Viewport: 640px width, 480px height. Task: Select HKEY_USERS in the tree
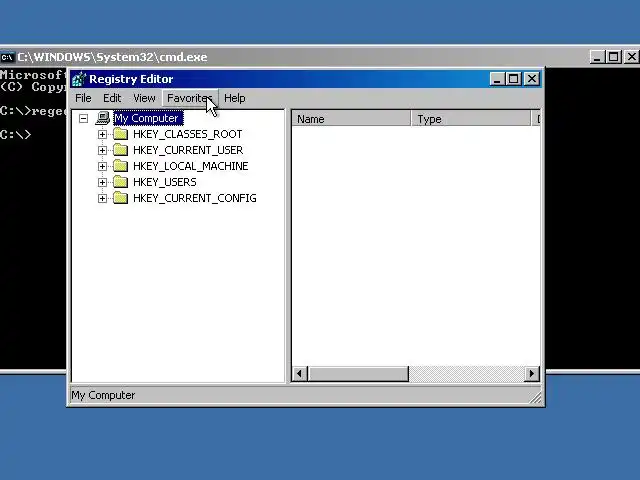[x=164, y=182]
